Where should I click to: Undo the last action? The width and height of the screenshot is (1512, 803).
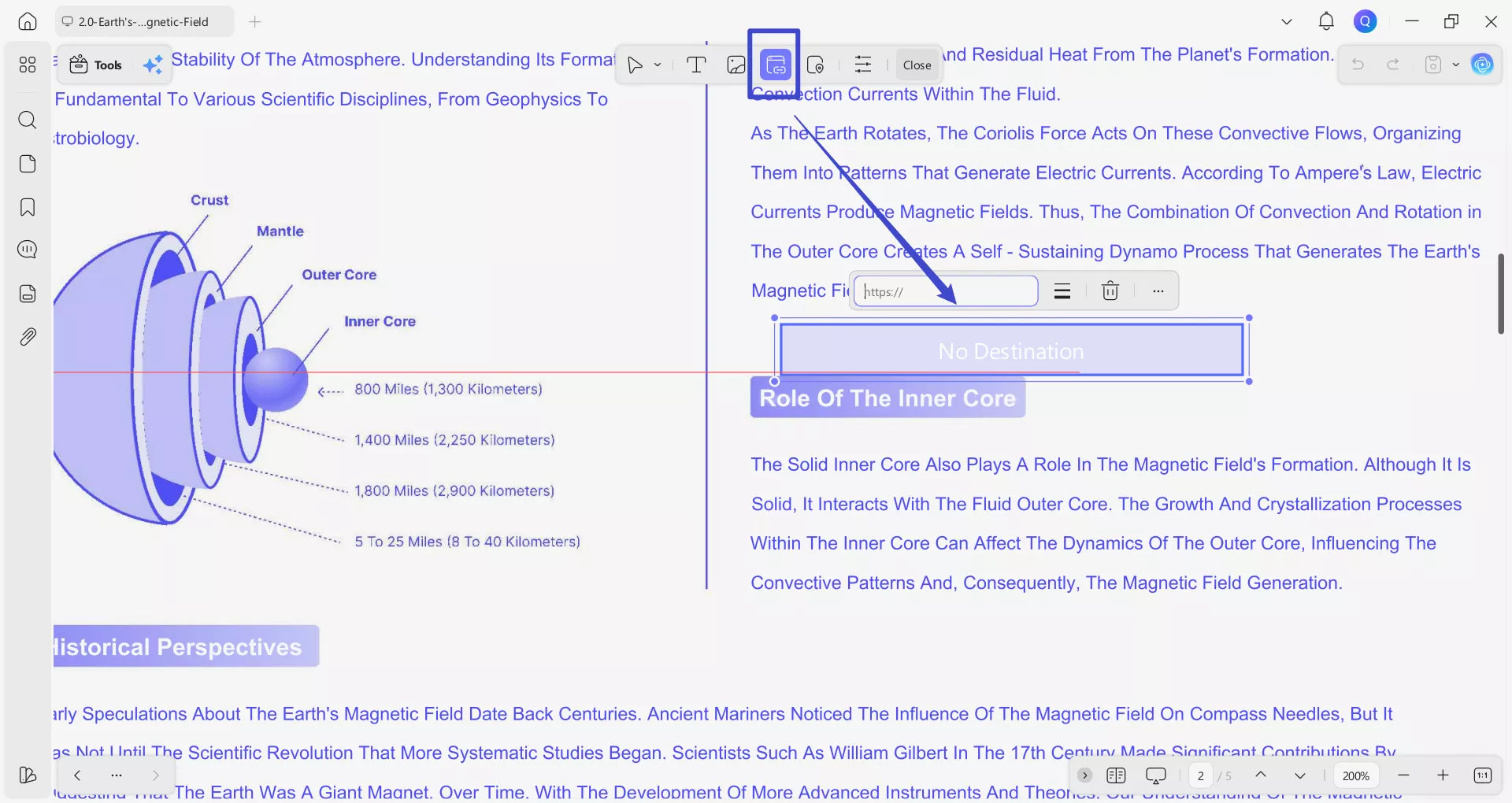pyautogui.click(x=1358, y=65)
